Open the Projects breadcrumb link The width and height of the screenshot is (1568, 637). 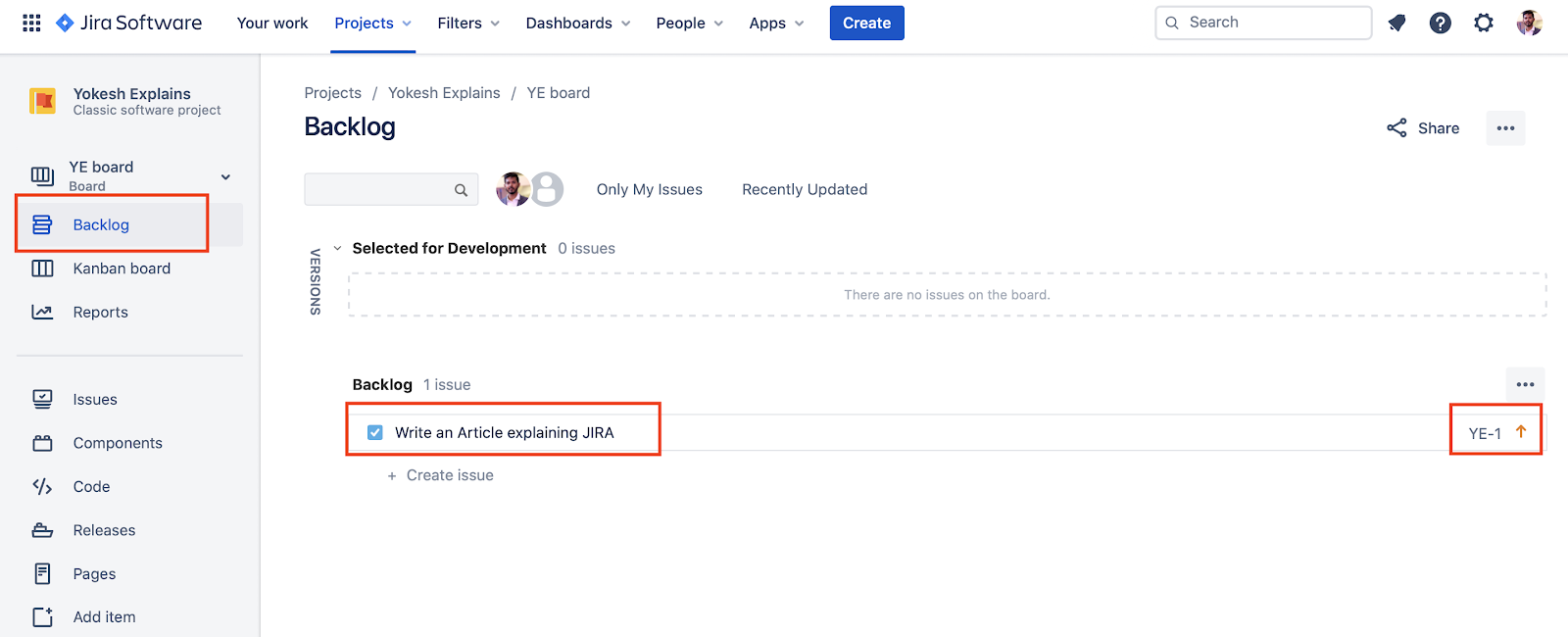point(332,93)
